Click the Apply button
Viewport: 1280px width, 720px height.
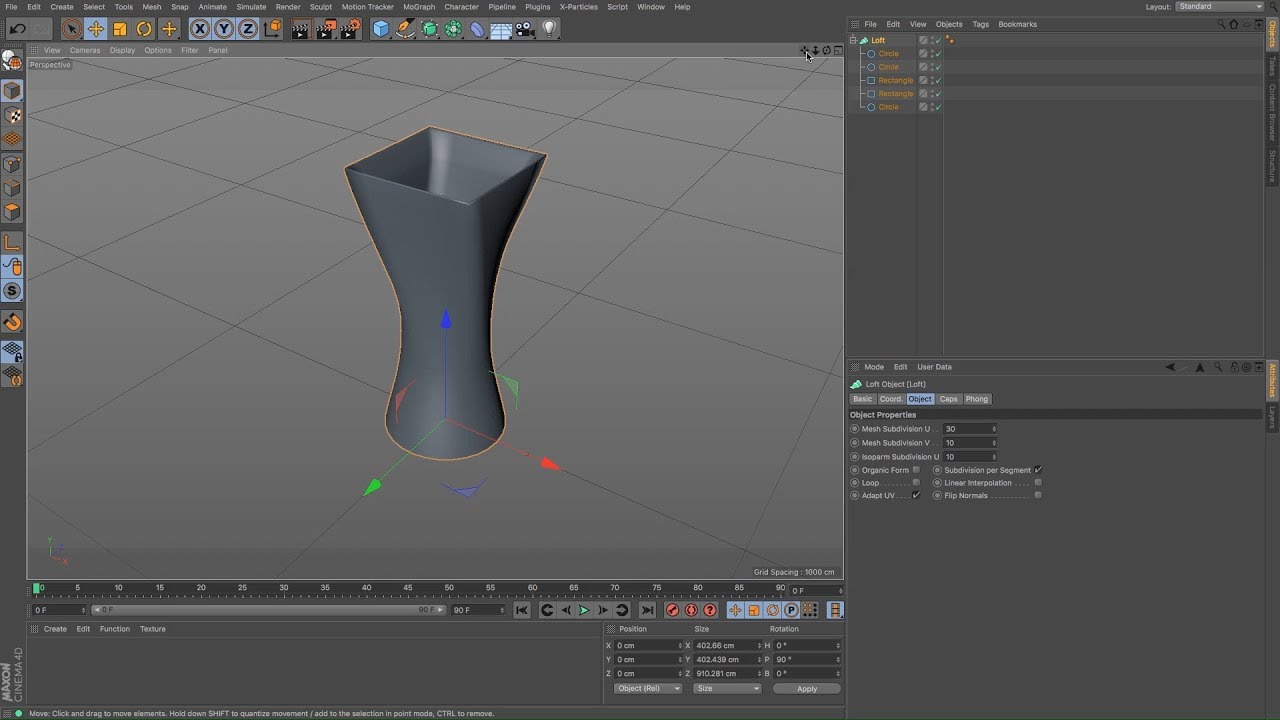point(807,689)
